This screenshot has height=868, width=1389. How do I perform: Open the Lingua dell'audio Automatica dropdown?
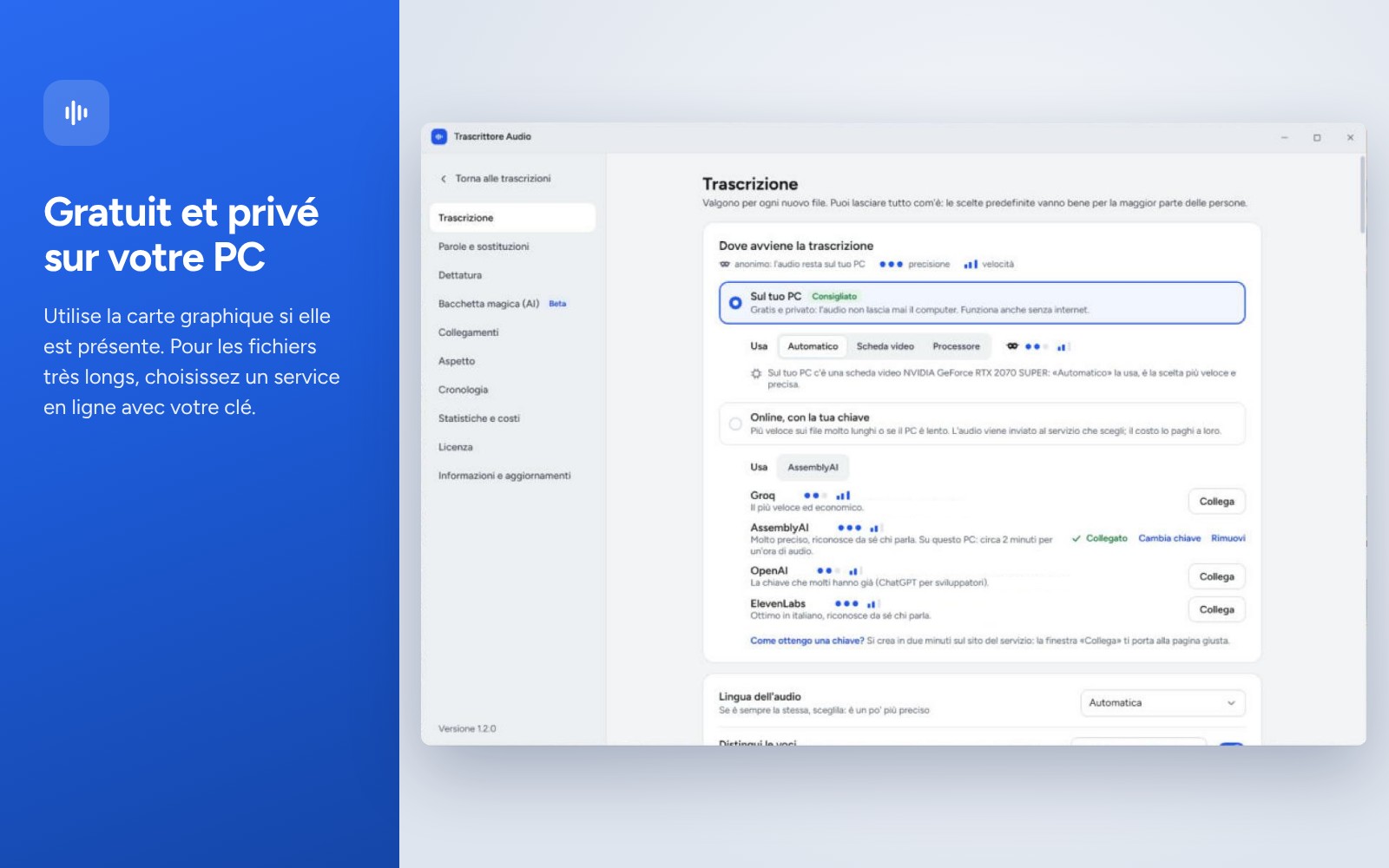1162,703
